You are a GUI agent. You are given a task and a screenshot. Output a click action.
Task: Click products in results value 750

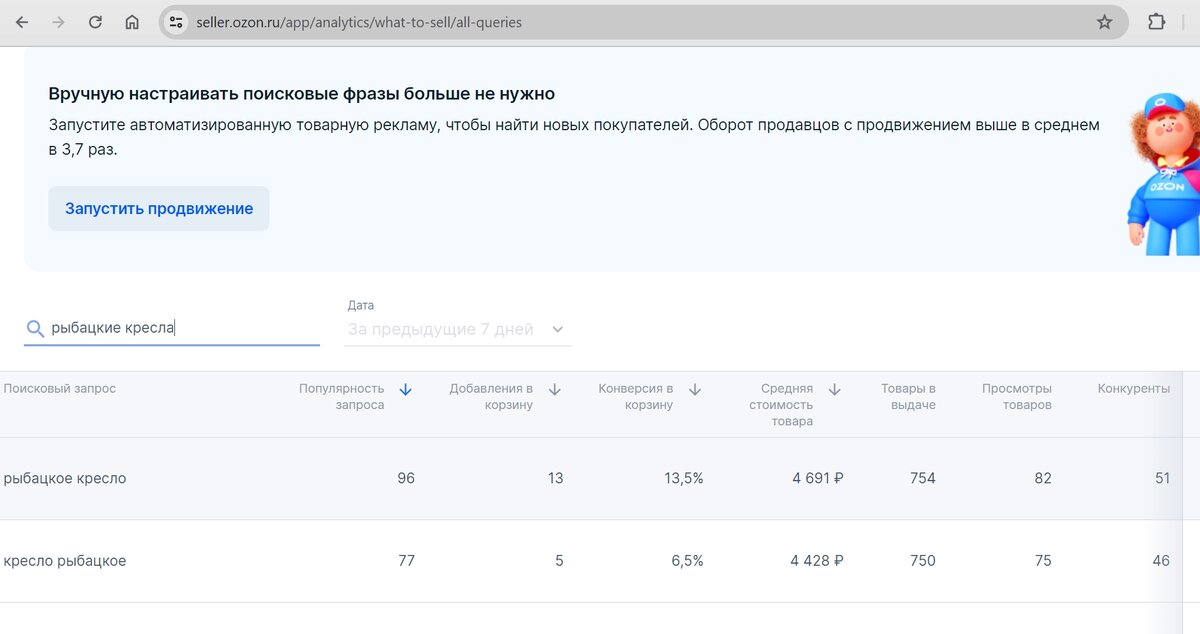pyautogui.click(x=923, y=561)
